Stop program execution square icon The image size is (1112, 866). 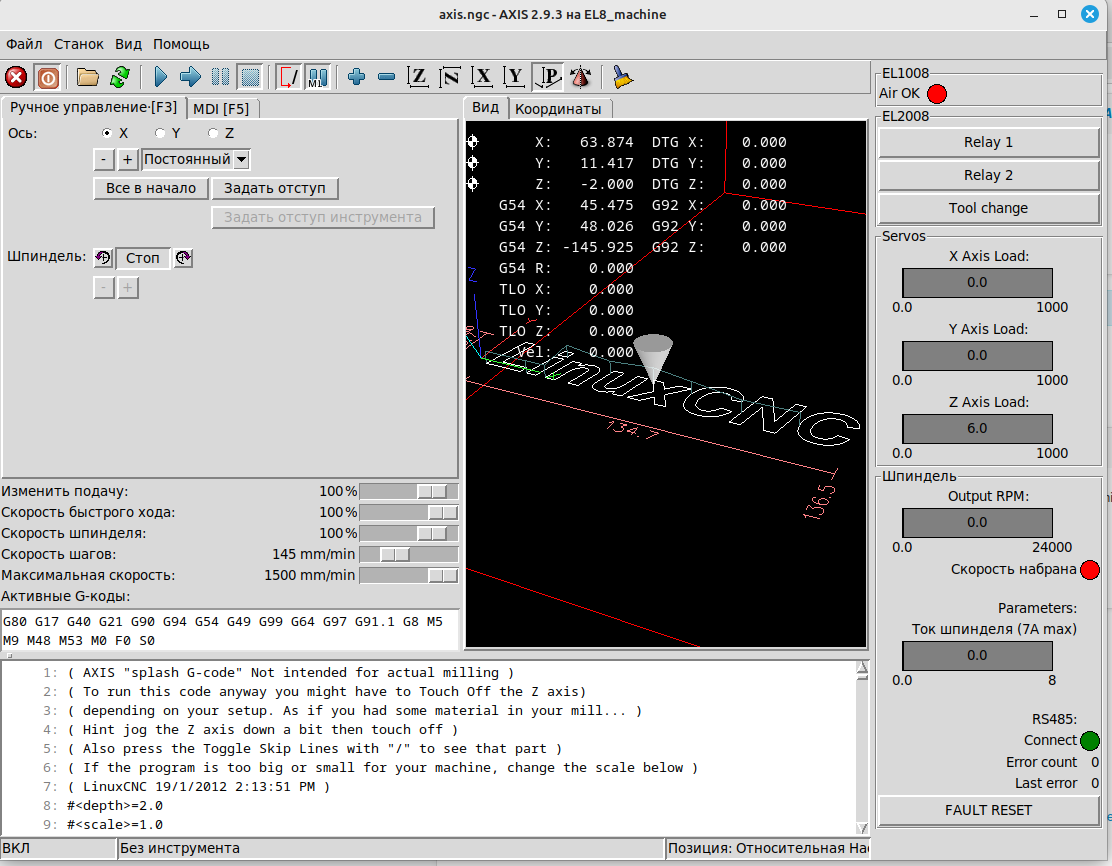pos(250,77)
